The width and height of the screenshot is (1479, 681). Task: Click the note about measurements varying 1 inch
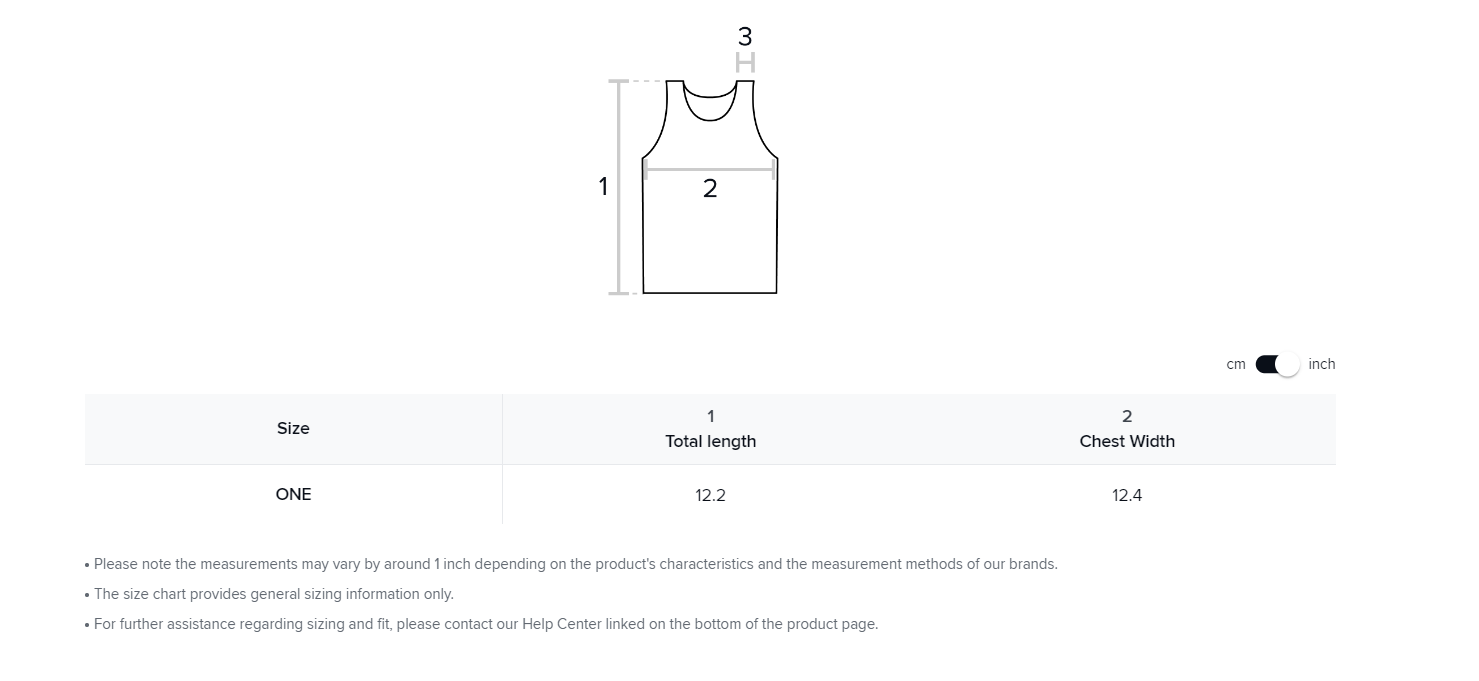[575, 565]
